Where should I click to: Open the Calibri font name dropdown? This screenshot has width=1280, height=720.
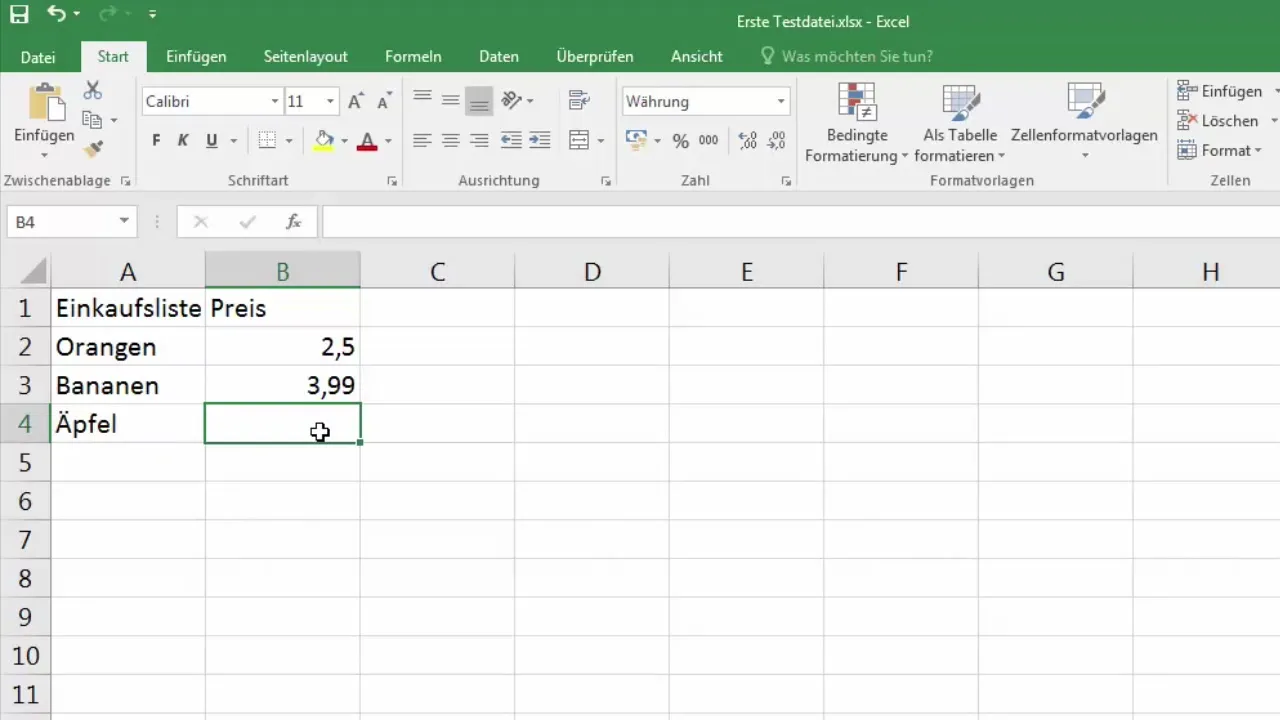tap(274, 101)
